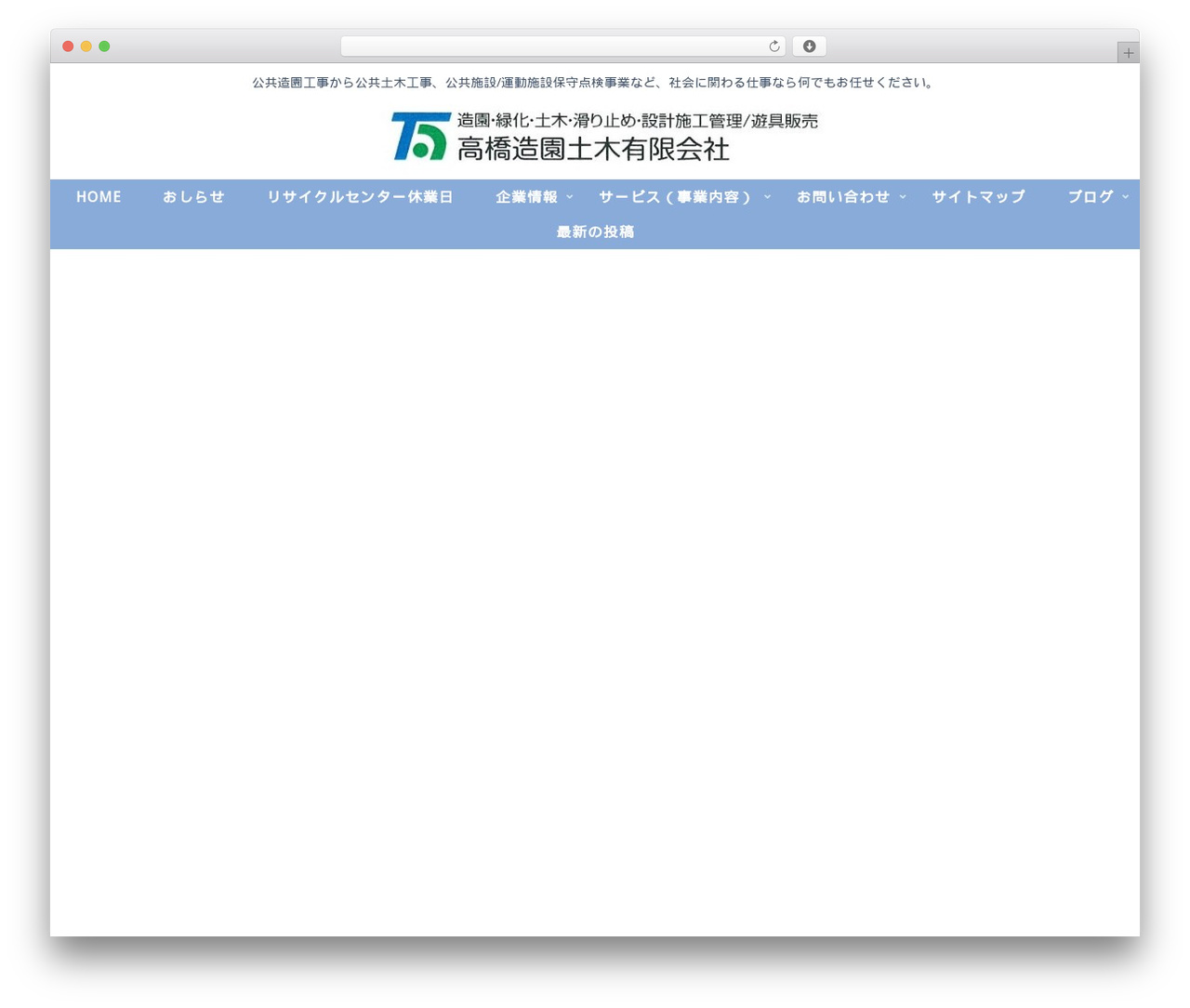
Task: Expand the 企業情報 submenu chevron
Action: pyautogui.click(x=570, y=197)
